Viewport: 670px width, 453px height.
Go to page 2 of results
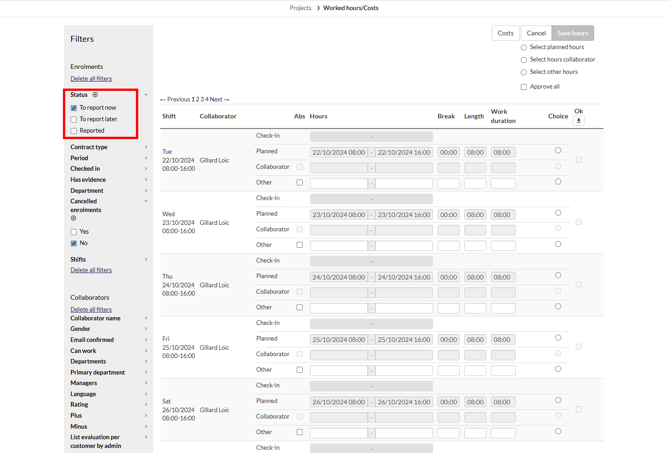click(198, 100)
